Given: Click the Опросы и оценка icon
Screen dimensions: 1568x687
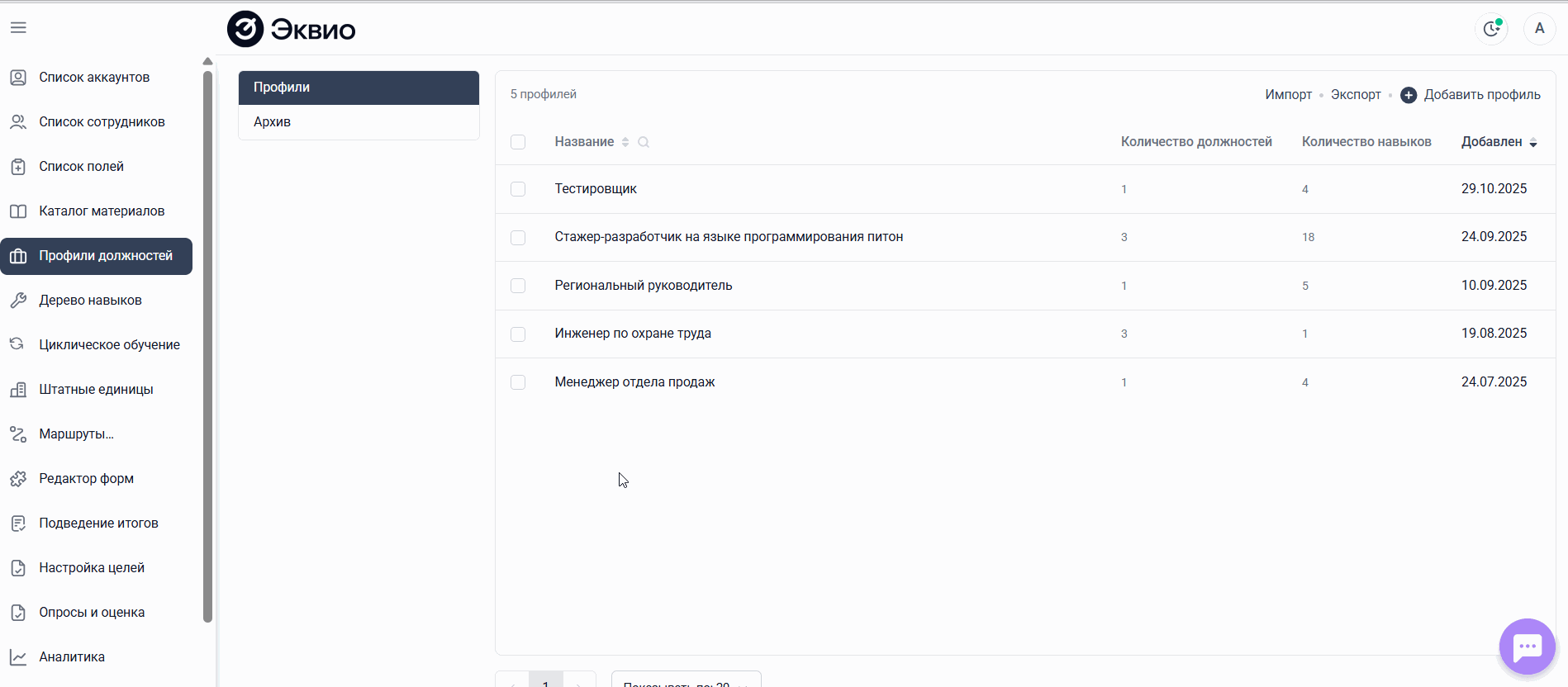Looking at the screenshot, I should tap(18, 613).
